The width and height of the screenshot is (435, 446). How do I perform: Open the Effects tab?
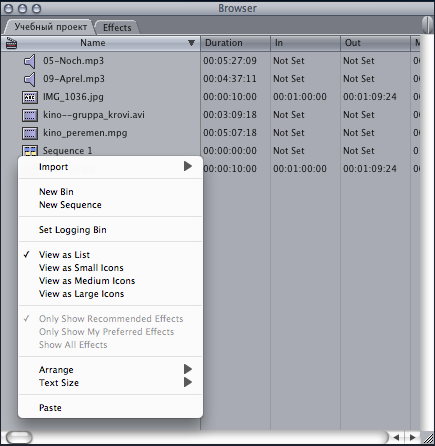coord(117,27)
